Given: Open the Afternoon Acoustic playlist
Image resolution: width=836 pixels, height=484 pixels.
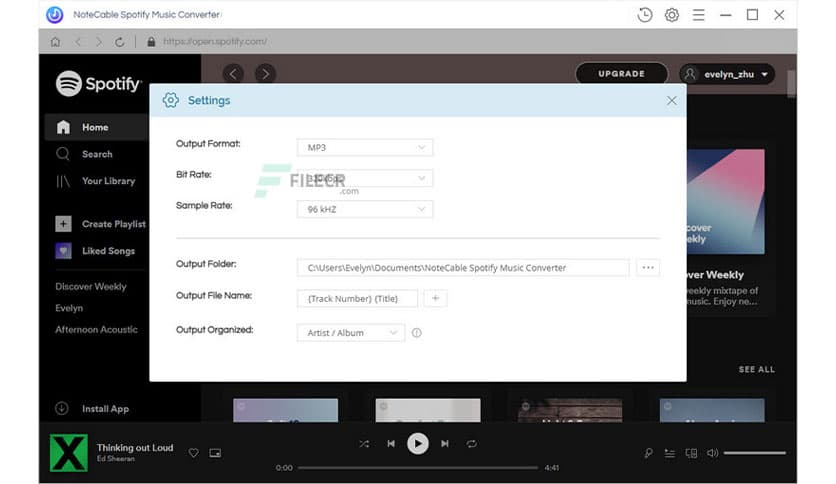Looking at the screenshot, I should [x=96, y=329].
